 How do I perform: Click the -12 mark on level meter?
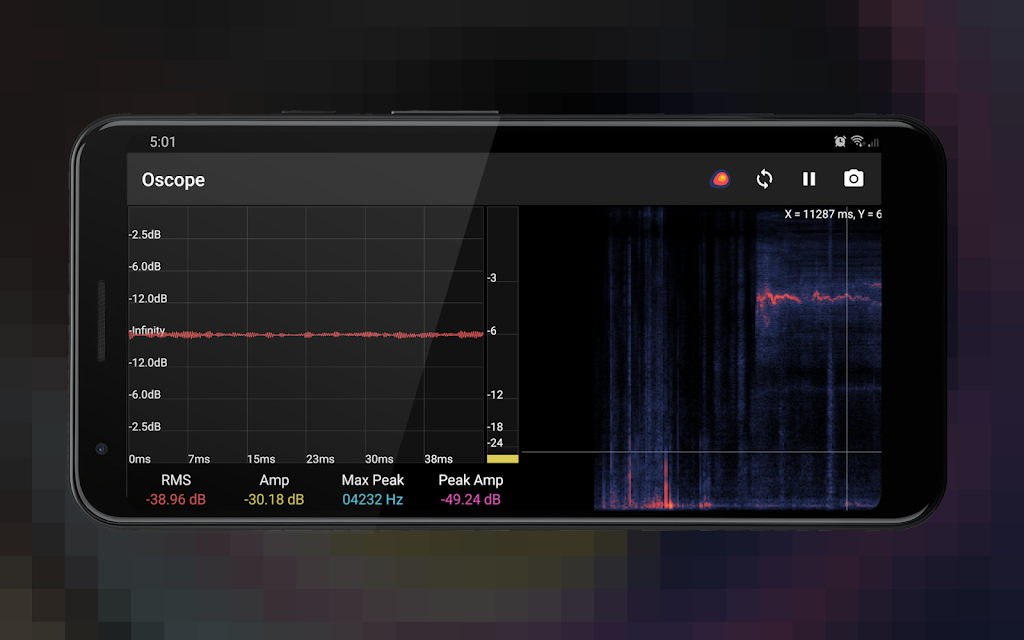pos(495,394)
